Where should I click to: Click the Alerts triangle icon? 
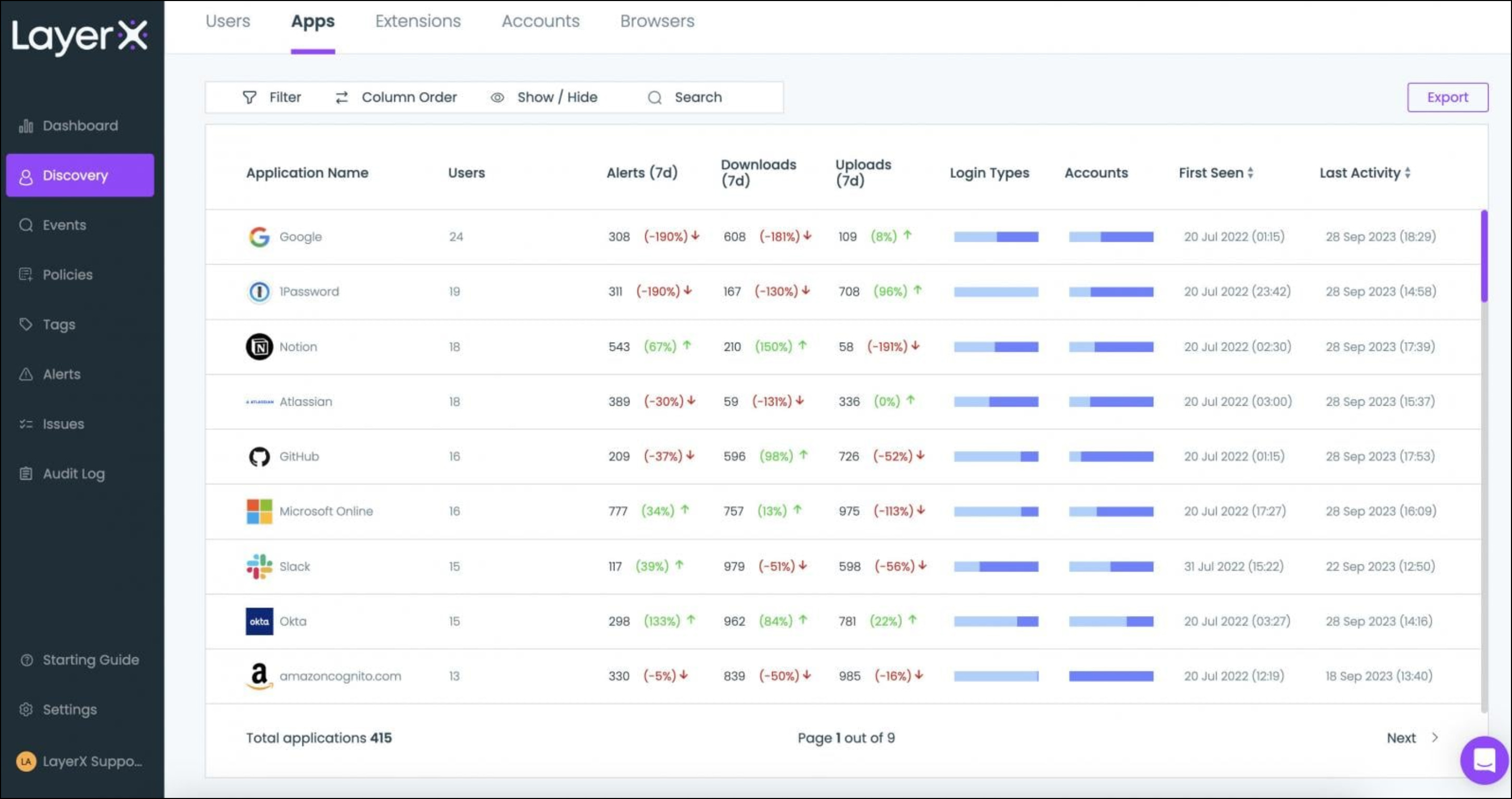(26, 374)
